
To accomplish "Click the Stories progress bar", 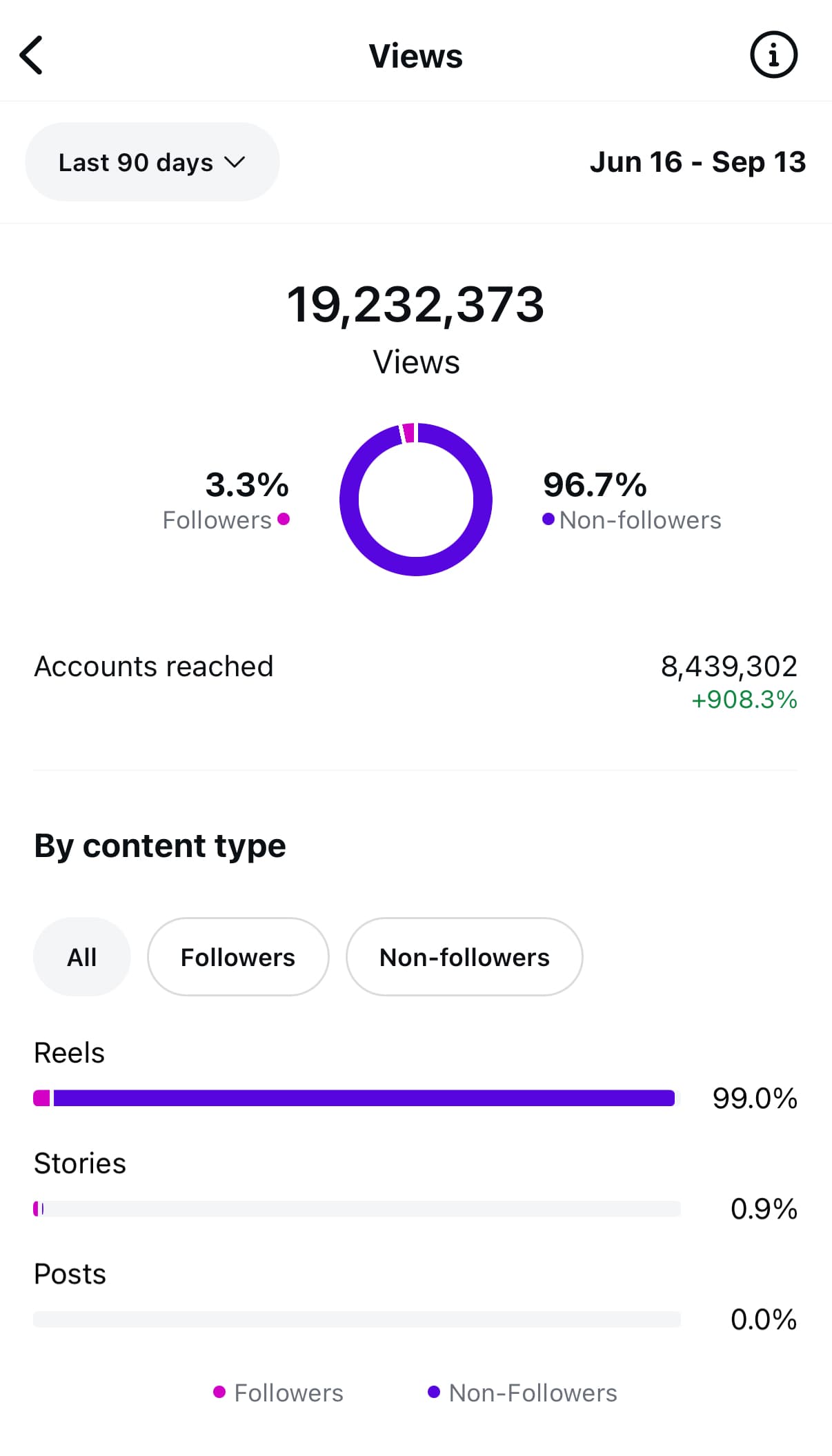I will (x=356, y=1208).
